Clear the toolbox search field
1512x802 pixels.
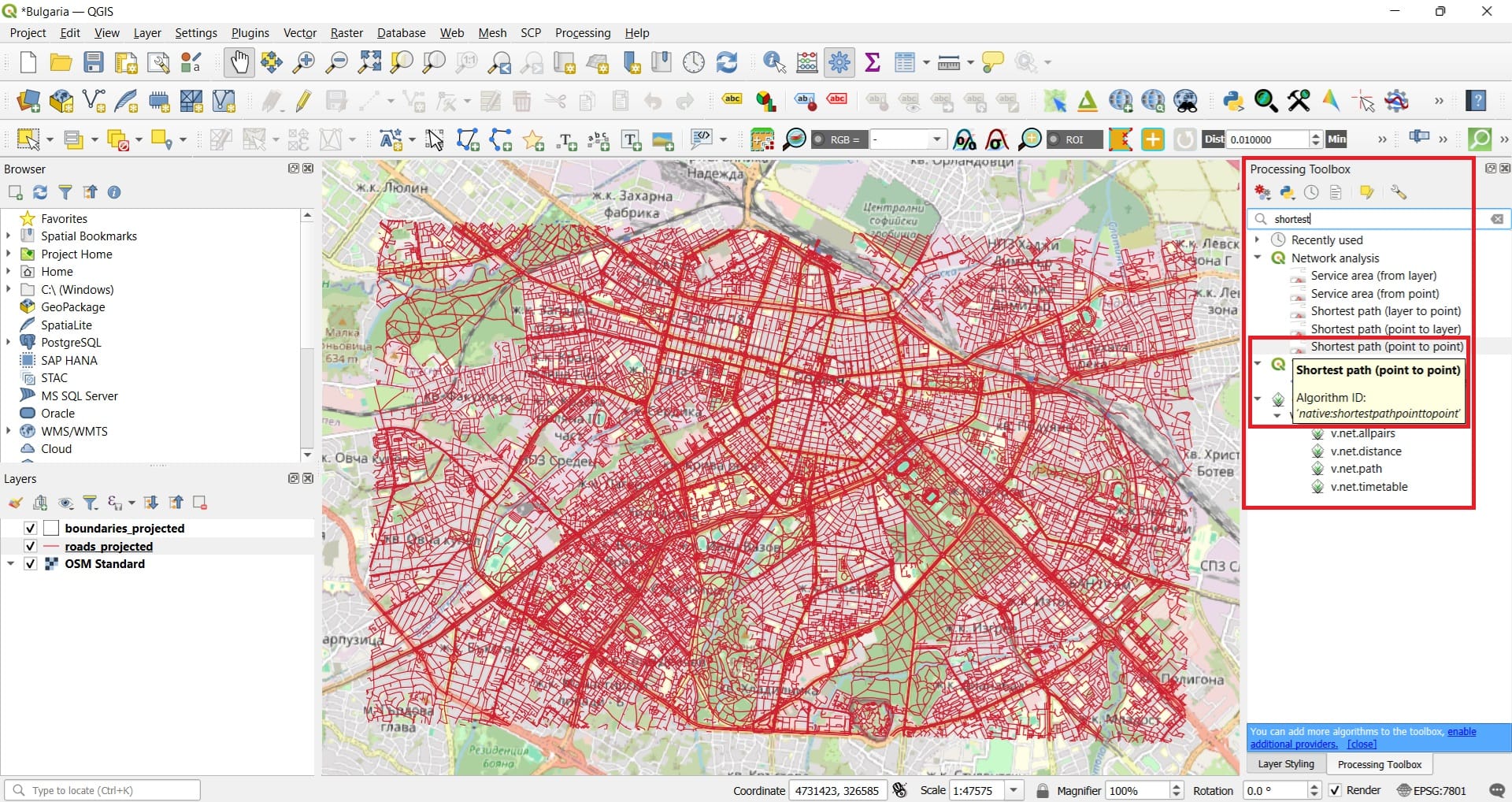pyautogui.click(x=1497, y=219)
